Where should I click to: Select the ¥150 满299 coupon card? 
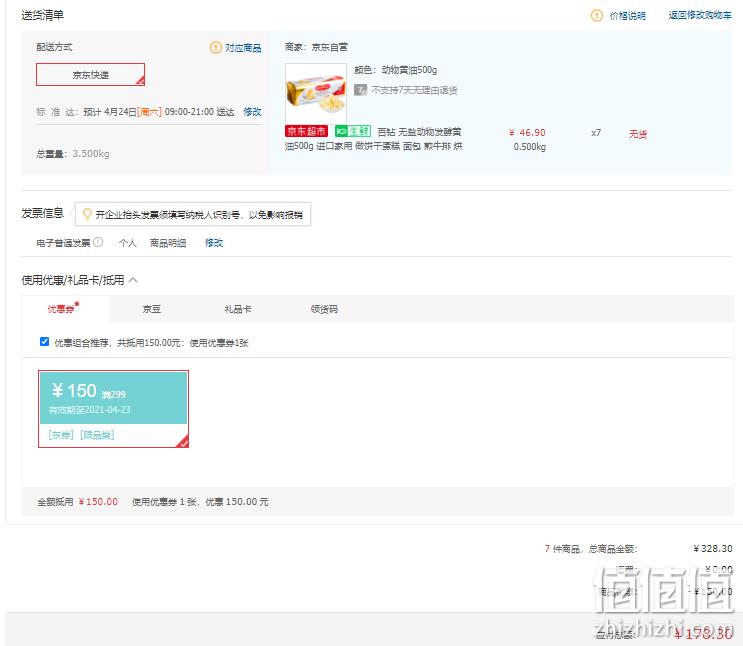(x=113, y=409)
